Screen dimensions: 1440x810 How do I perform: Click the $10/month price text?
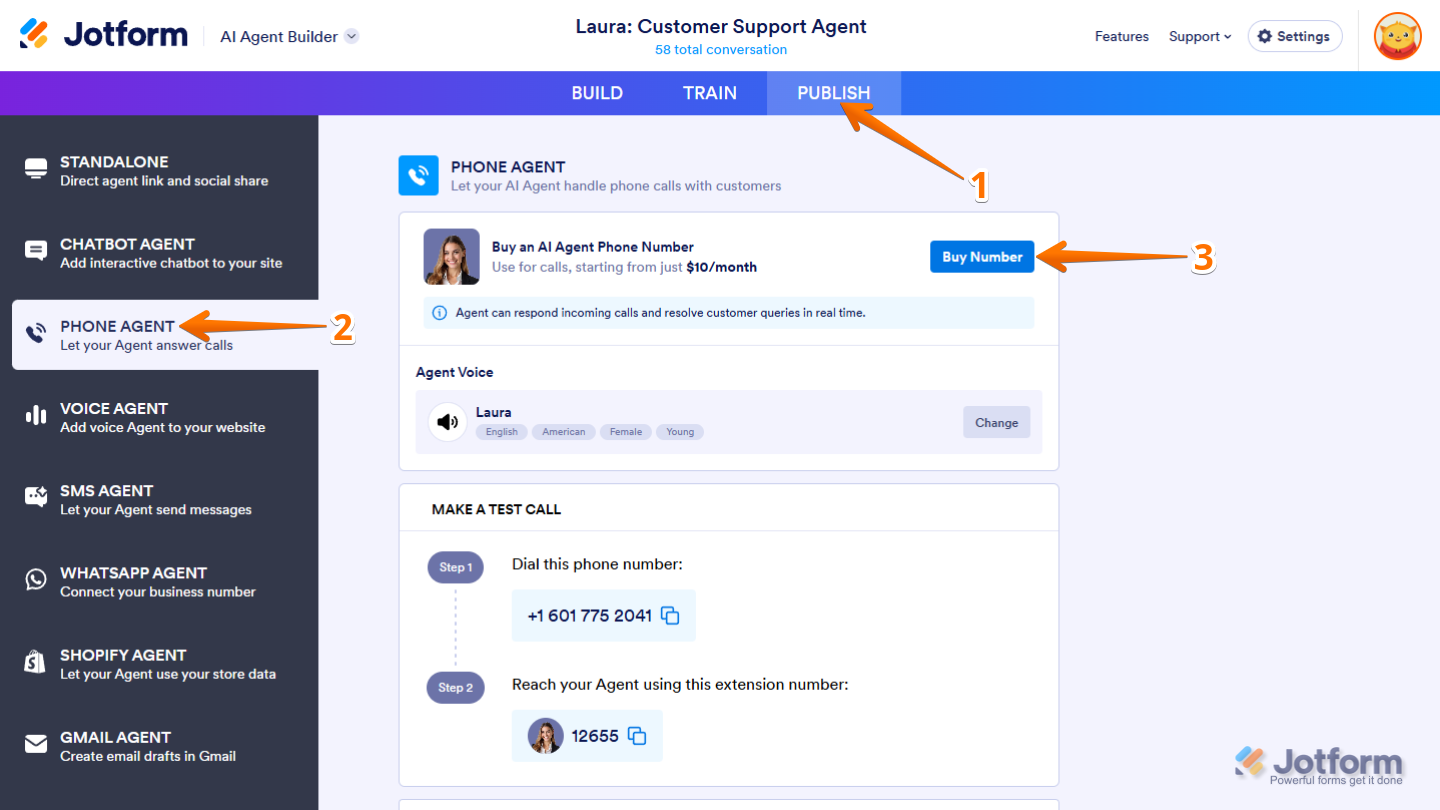point(722,267)
